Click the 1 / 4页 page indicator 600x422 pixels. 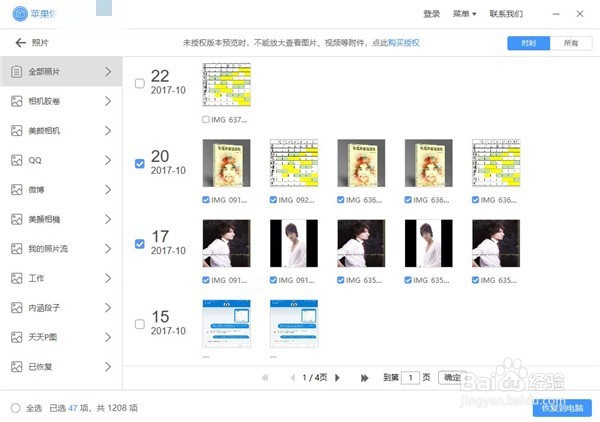tap(315, 378)
